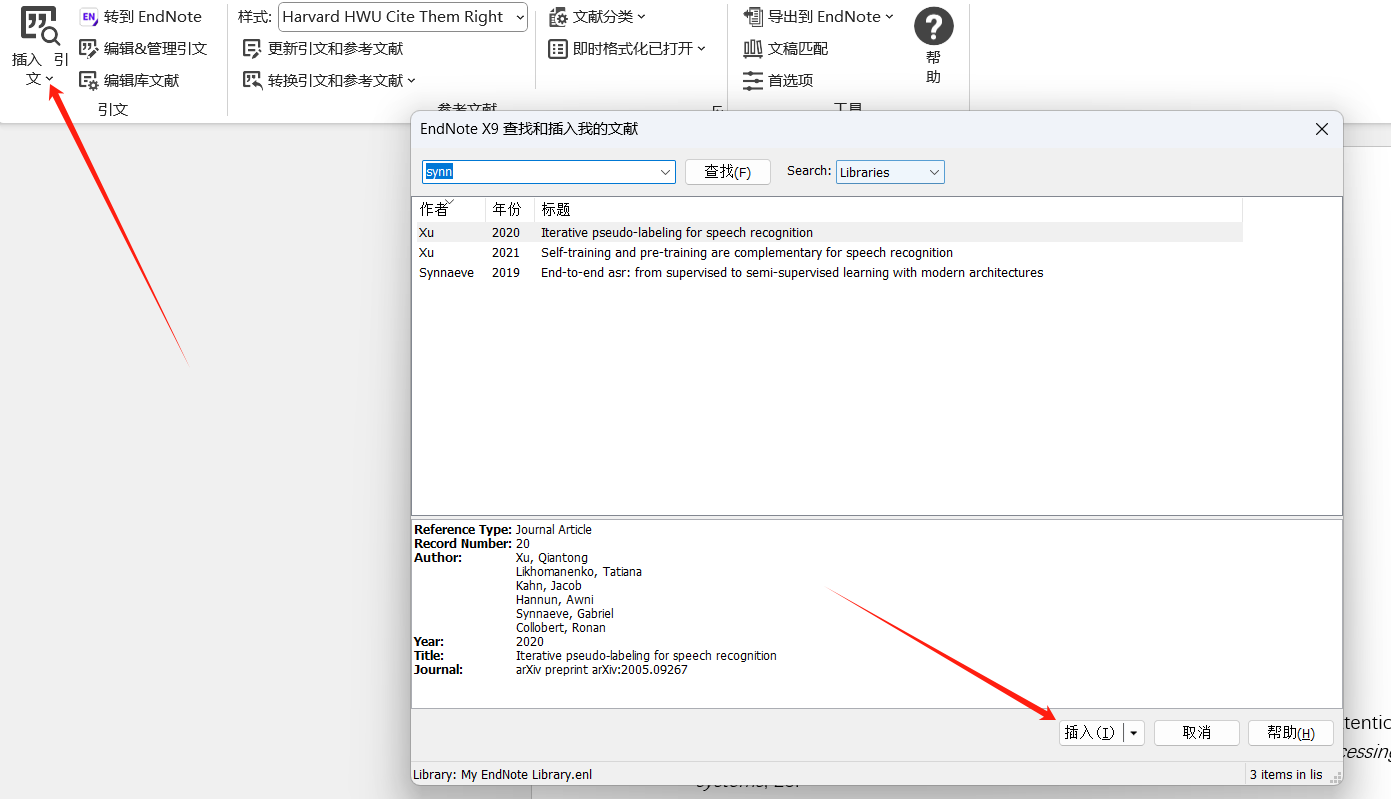
Task: Click author Kahn, Jacob in details
Action: click(549, 586)
